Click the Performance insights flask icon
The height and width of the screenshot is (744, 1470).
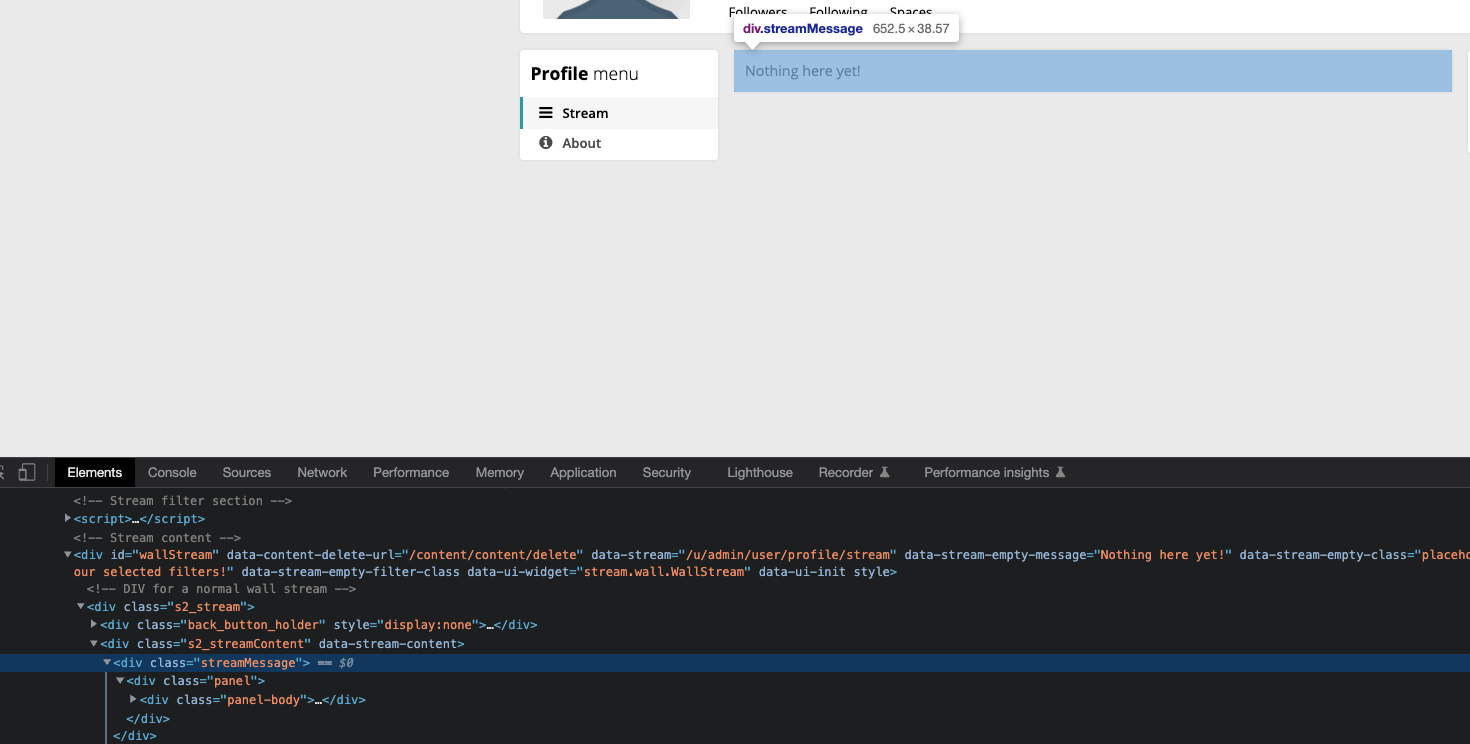pyautogui.click(x=1062, y=471)
